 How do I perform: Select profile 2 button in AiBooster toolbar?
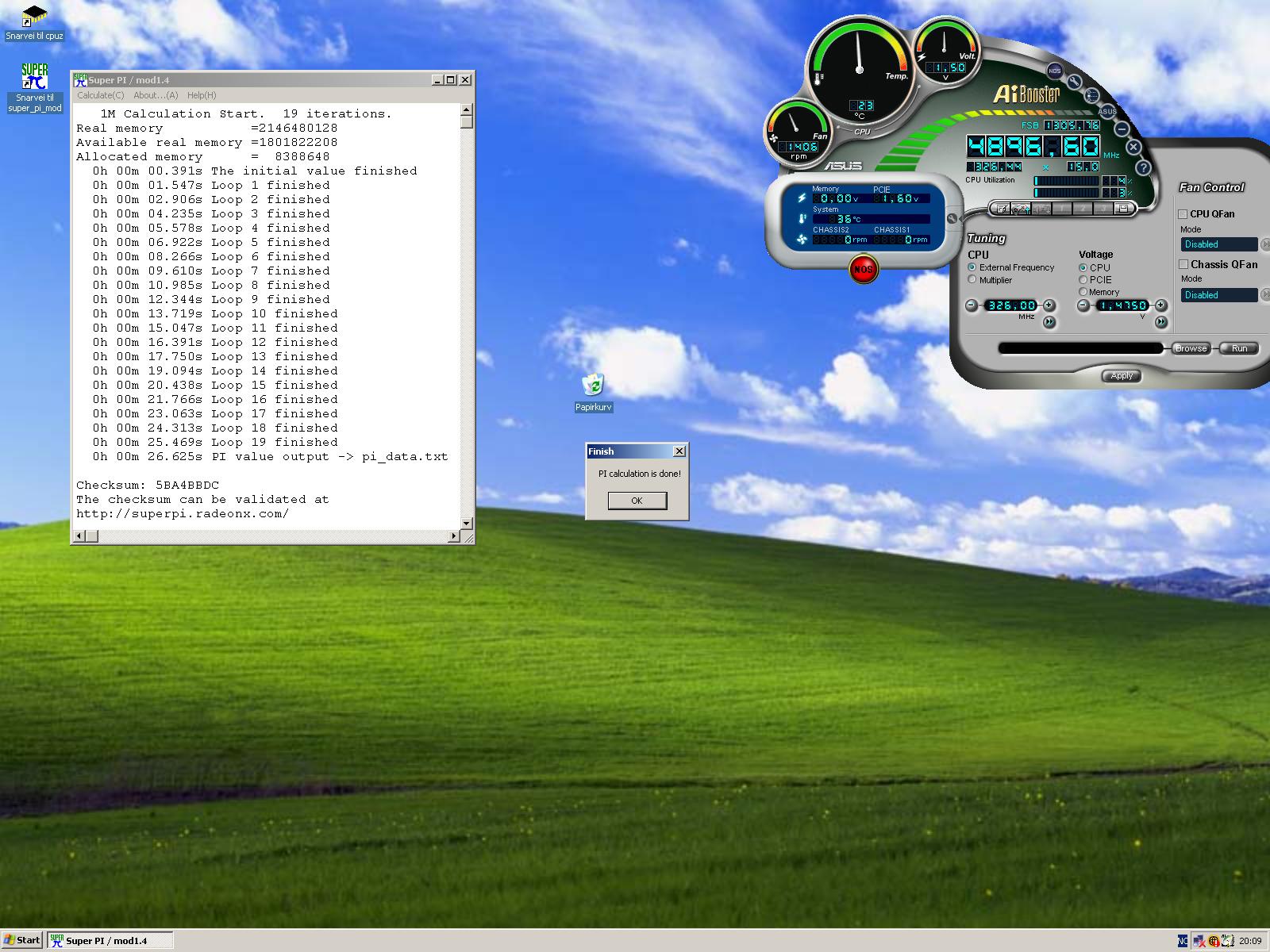pos(1083,209)
